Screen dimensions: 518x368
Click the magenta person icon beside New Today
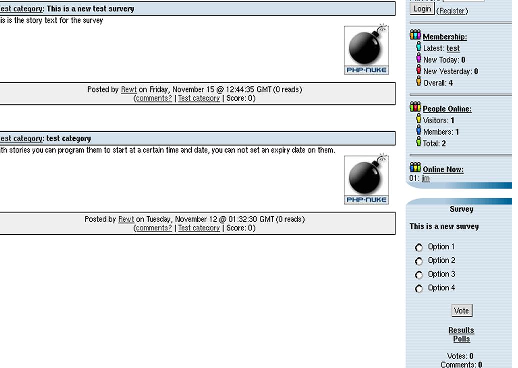coord(419,58)
